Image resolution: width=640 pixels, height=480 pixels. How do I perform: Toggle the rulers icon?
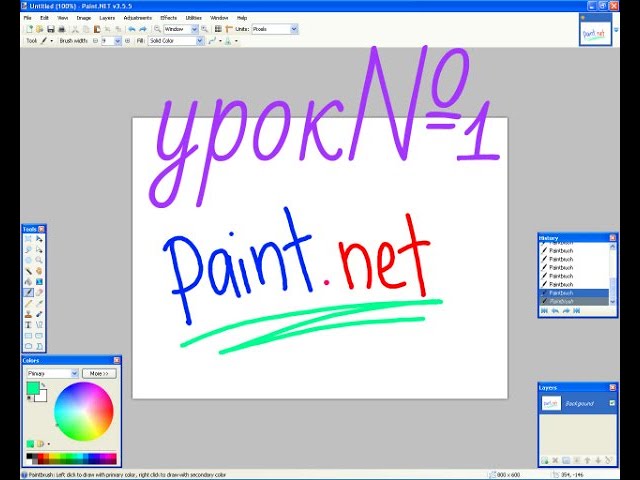coord(229,29)
